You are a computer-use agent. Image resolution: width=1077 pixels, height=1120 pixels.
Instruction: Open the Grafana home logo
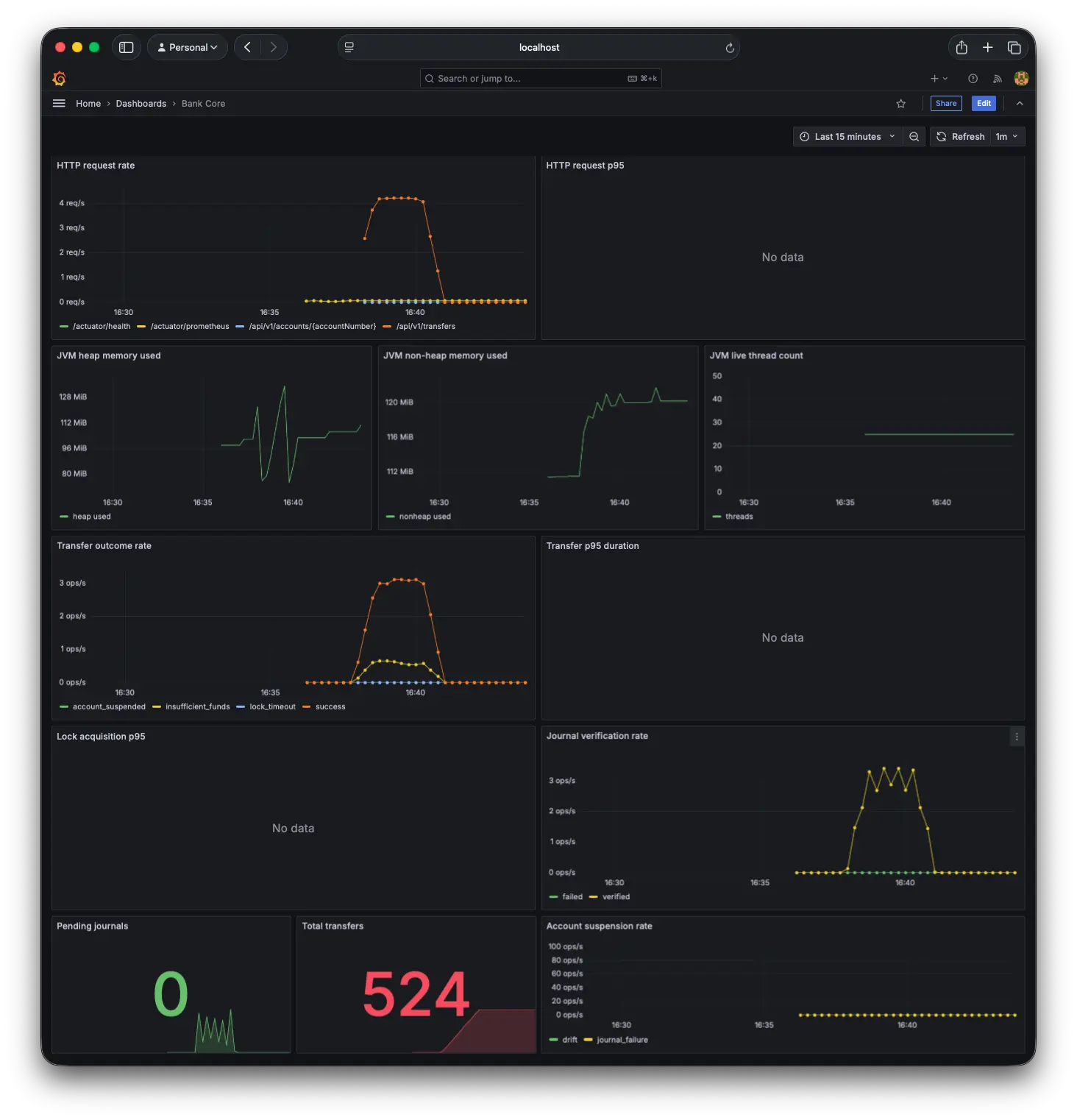(x=60, y=79)
